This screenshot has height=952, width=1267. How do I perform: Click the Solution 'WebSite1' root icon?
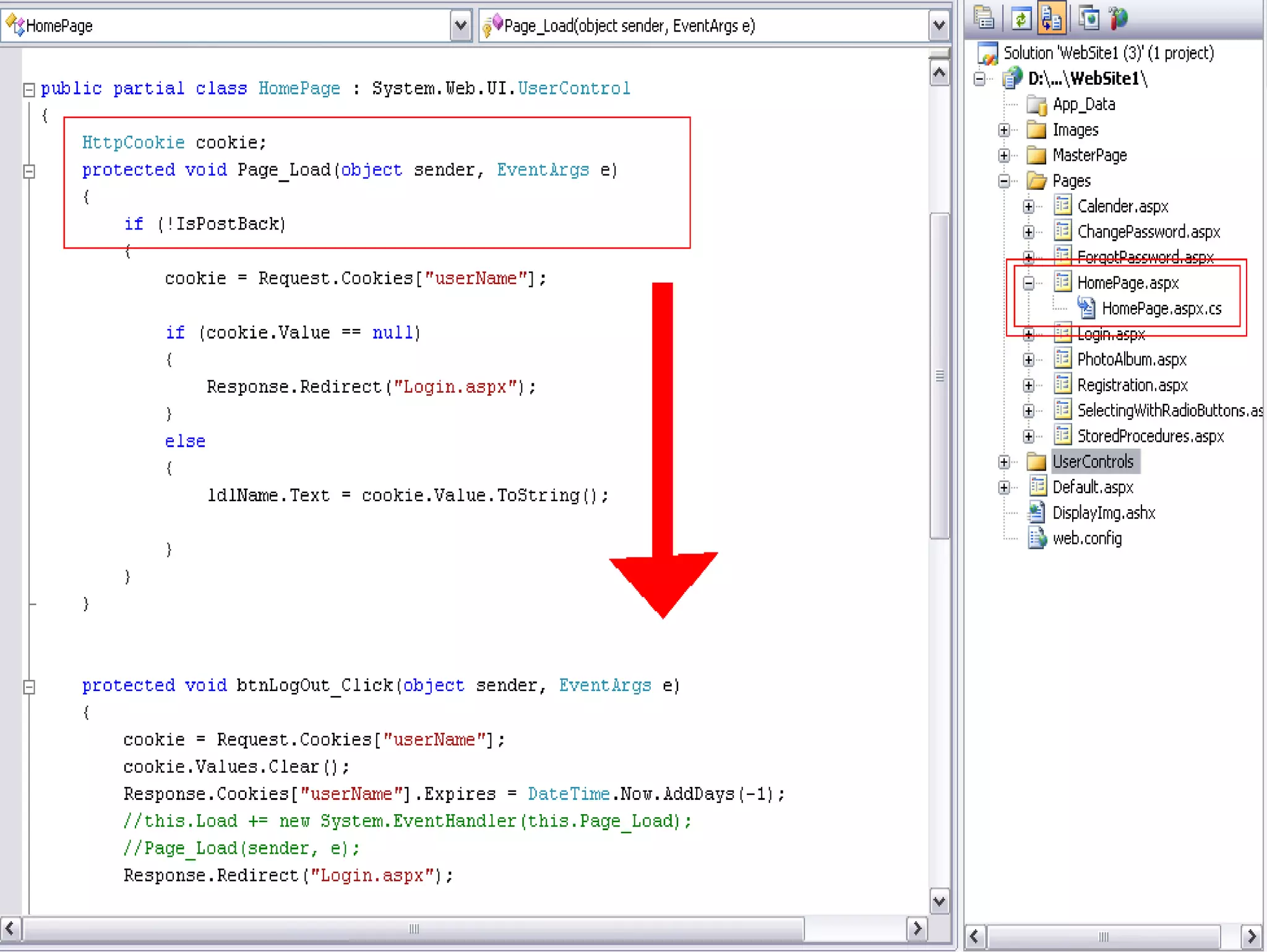click(987, 54)
